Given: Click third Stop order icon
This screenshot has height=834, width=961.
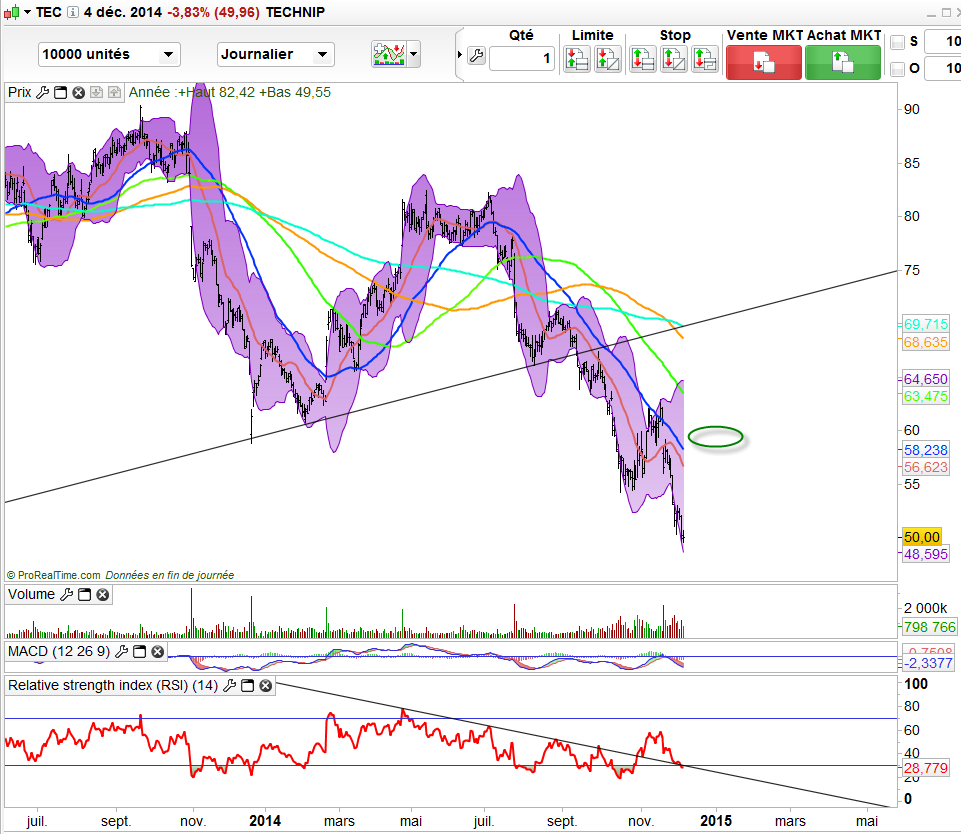Looking at the screenshot, I should click(x=705, y=59).
